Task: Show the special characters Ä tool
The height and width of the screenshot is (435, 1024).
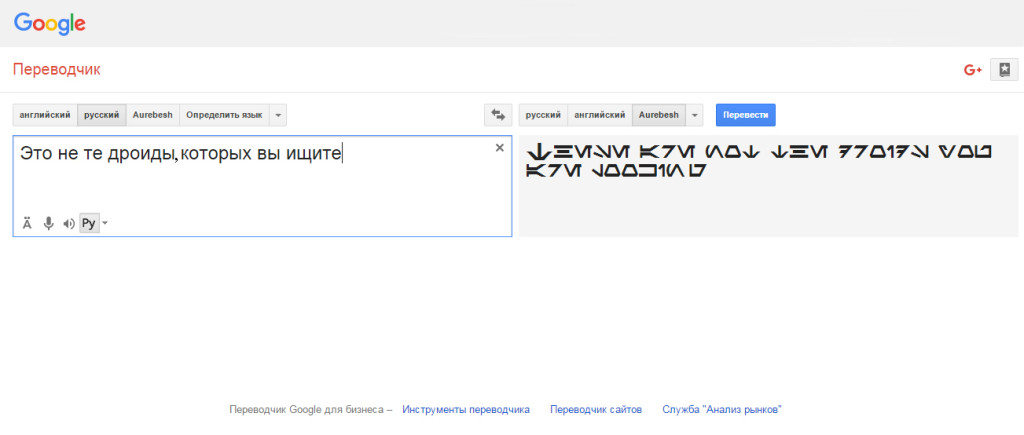Action: point(27,223)
